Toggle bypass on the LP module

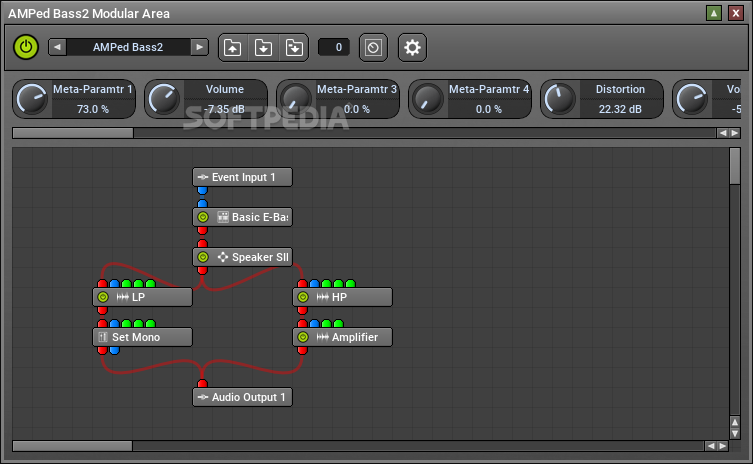pos(103,297)
